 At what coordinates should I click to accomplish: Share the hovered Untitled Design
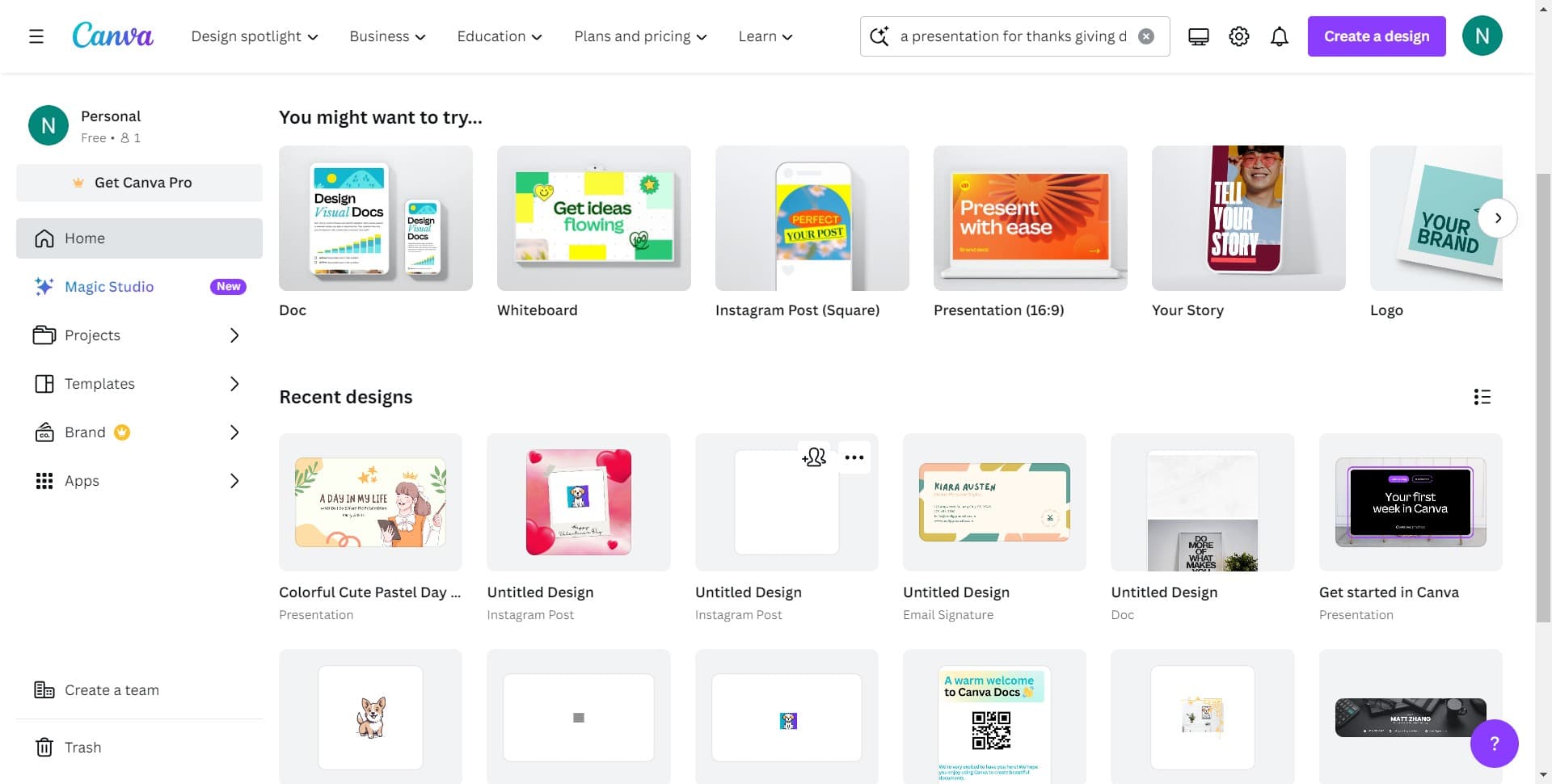[814, 457]
